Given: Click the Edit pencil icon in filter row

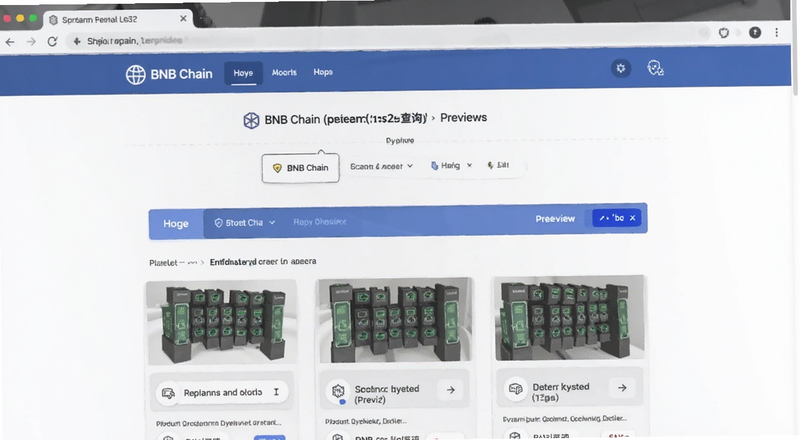Looking at the screenshot, I should (x=490, y=165).
